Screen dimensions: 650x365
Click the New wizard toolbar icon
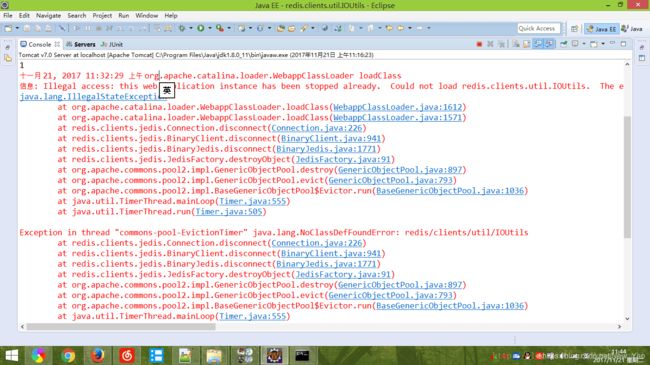(8, 28)
